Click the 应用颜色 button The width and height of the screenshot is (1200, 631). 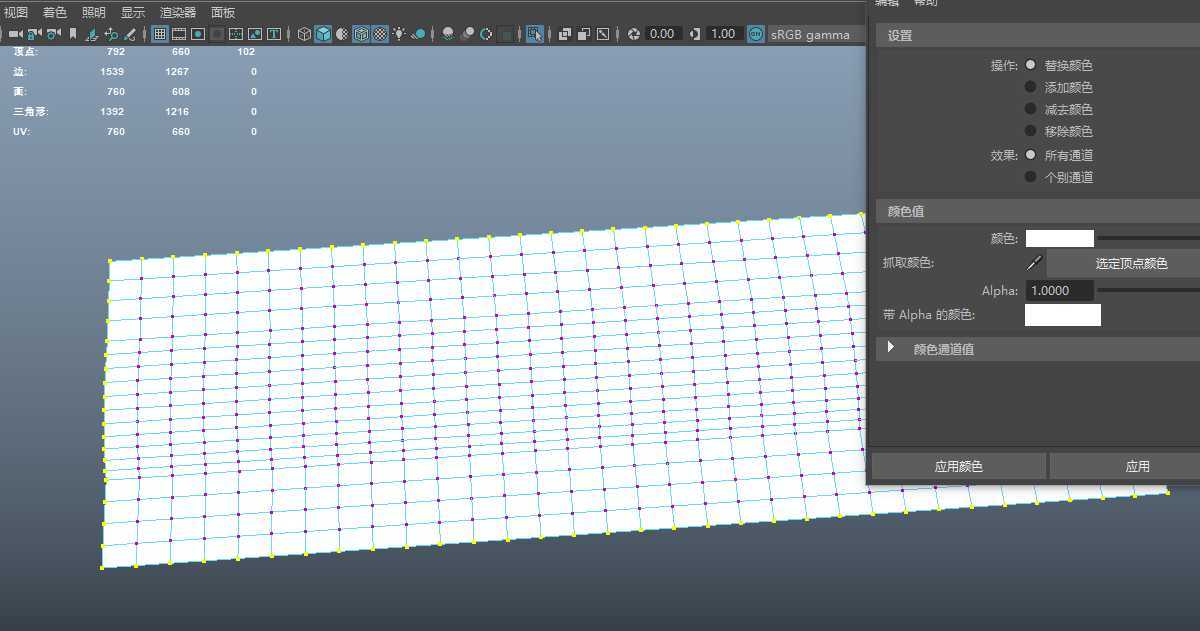tap(959, 466)
